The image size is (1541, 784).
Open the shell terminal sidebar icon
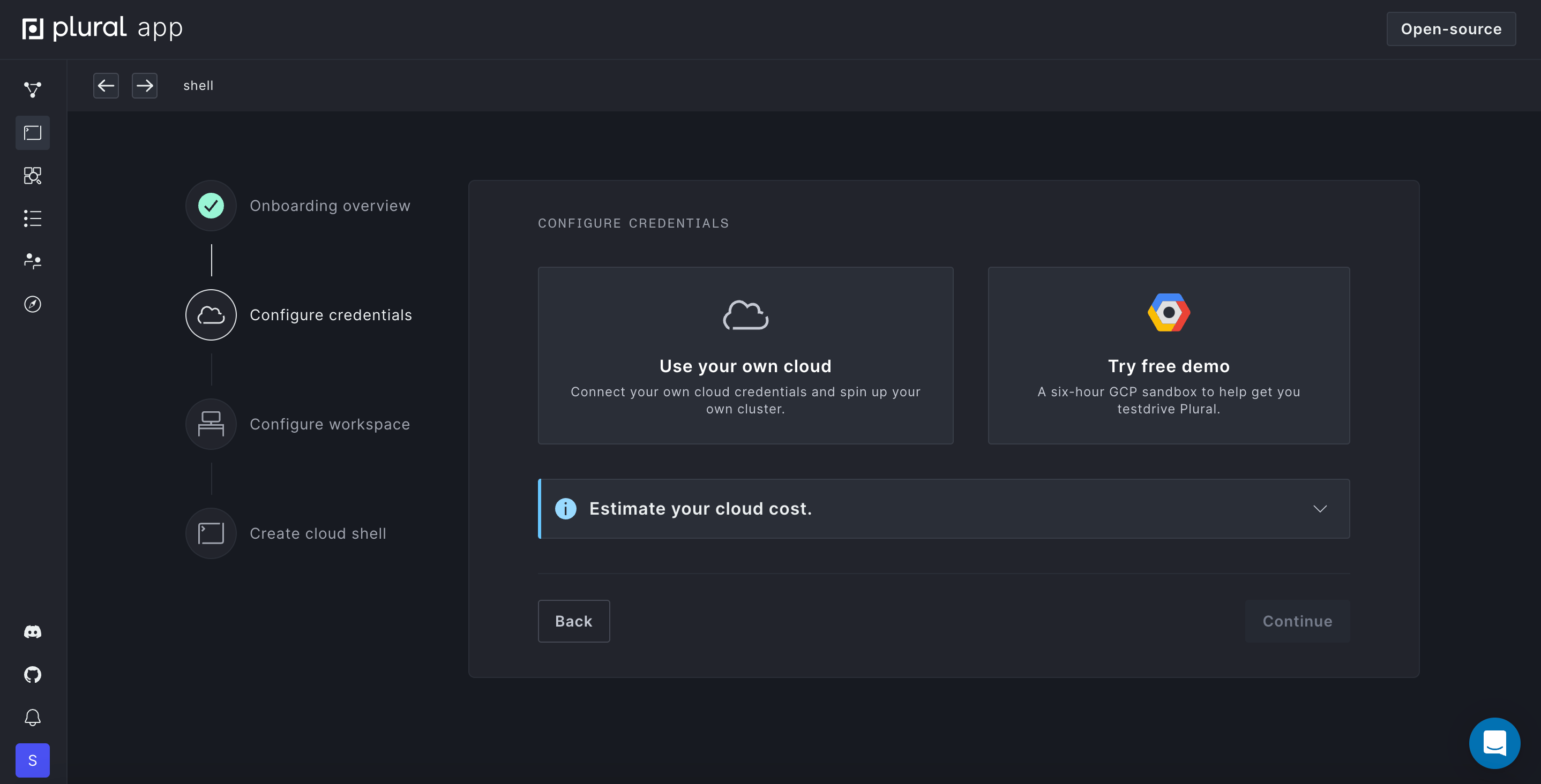coord(32,133)
